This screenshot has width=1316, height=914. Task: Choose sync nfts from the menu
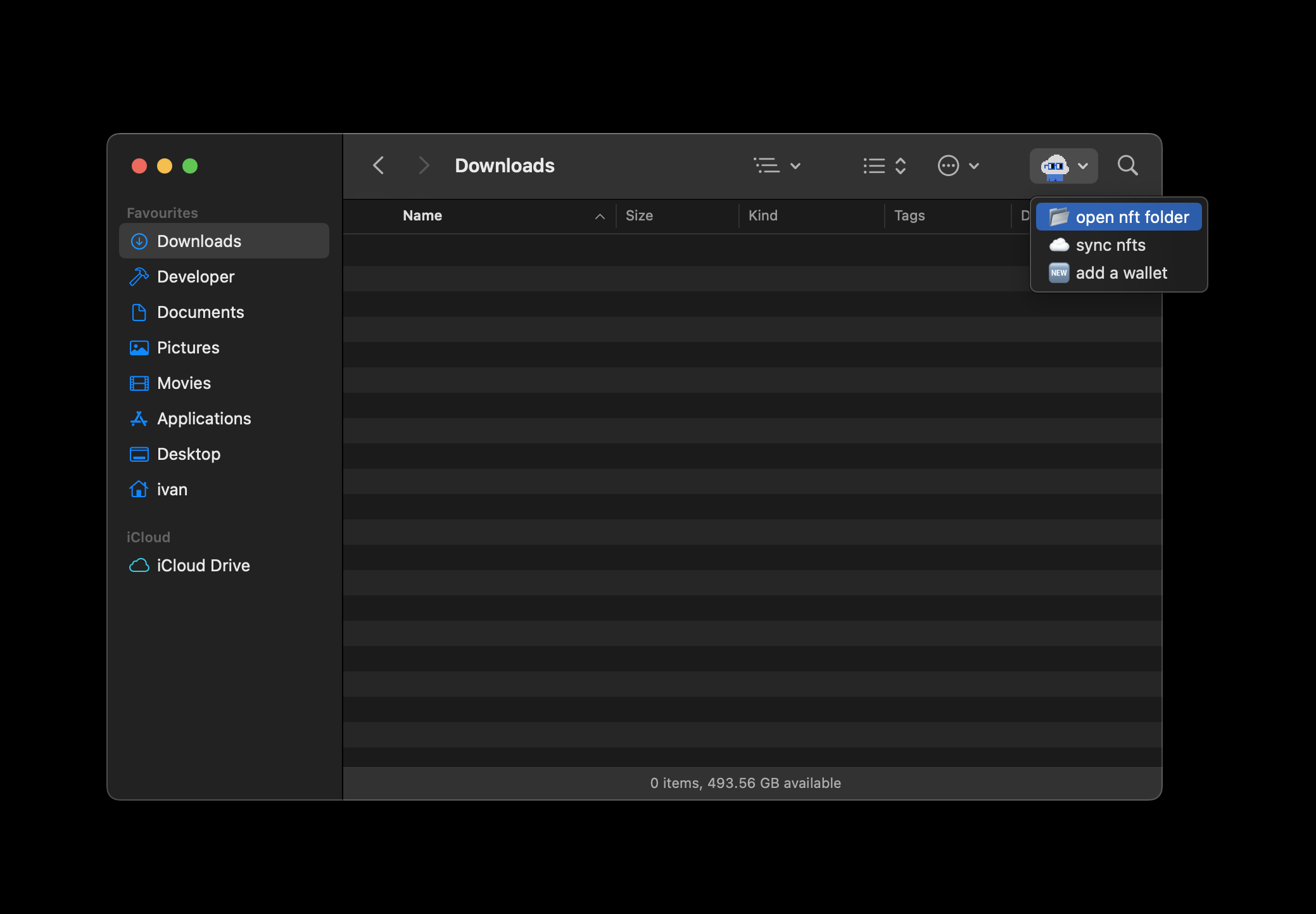point(1111,245)
